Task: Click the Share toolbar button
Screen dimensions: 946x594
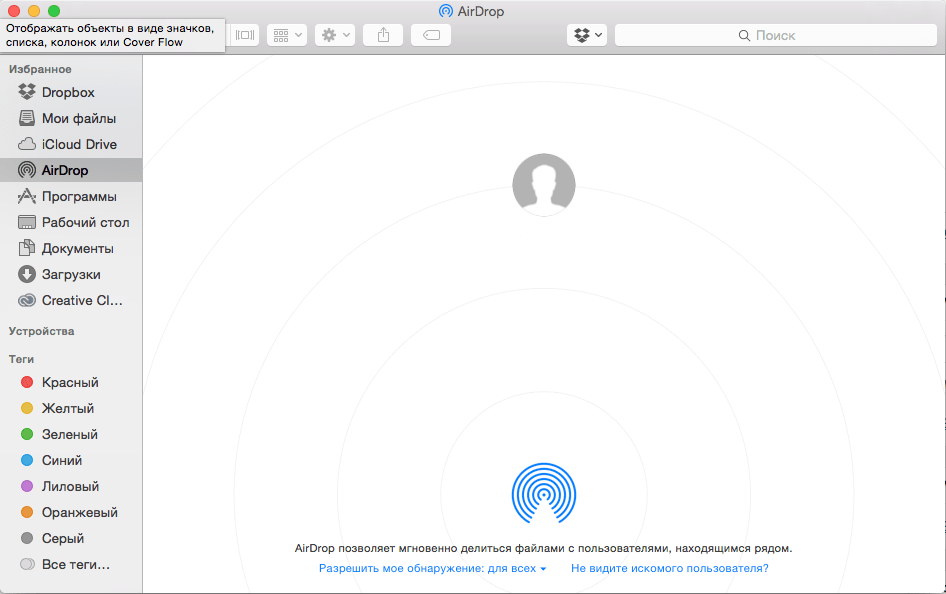Action: (383, 35)
